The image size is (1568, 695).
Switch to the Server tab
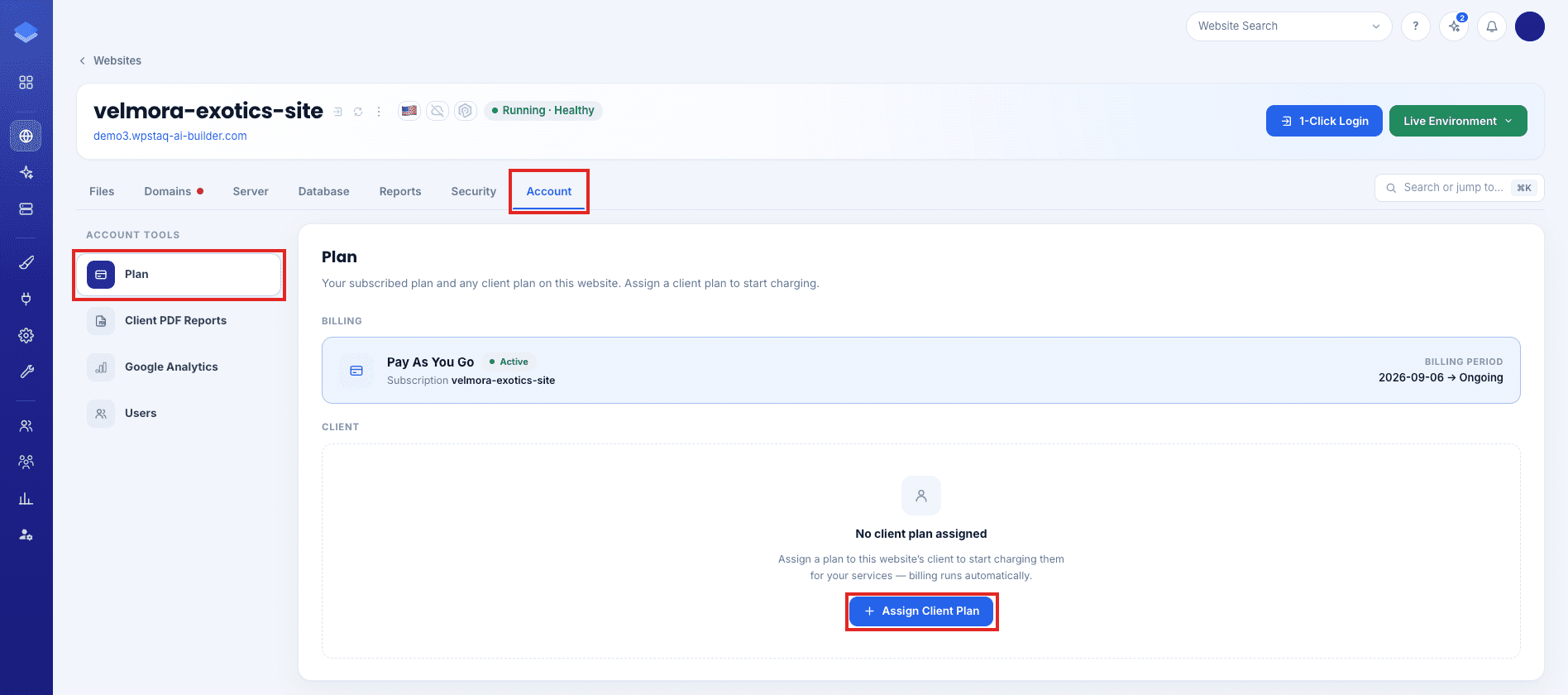(x=251, y=191)
